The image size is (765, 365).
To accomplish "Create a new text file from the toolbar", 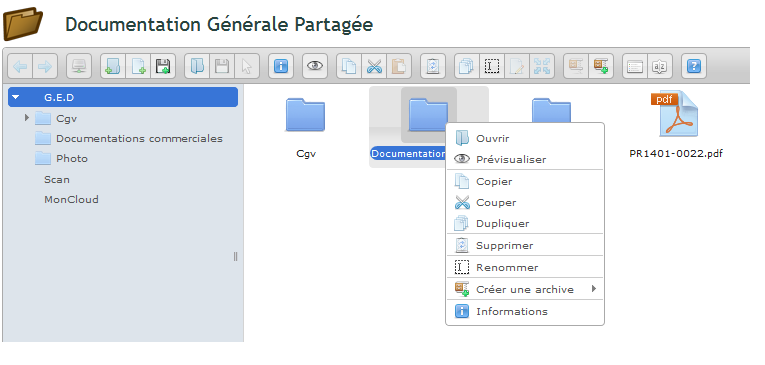I will tap(138, 66).
